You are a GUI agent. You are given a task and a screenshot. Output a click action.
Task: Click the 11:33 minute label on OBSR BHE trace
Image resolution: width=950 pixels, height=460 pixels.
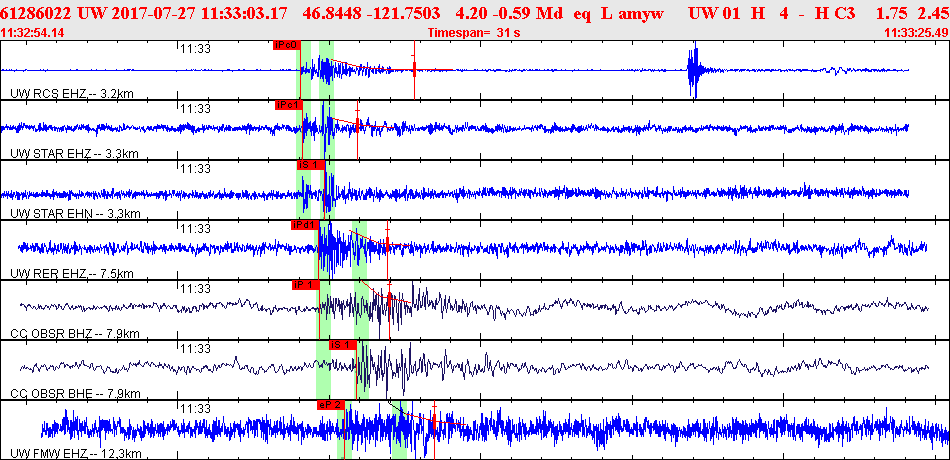195,348
